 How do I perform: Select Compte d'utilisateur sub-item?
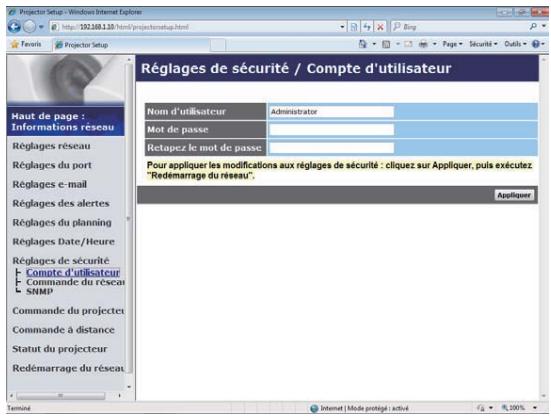click(73, 273)
